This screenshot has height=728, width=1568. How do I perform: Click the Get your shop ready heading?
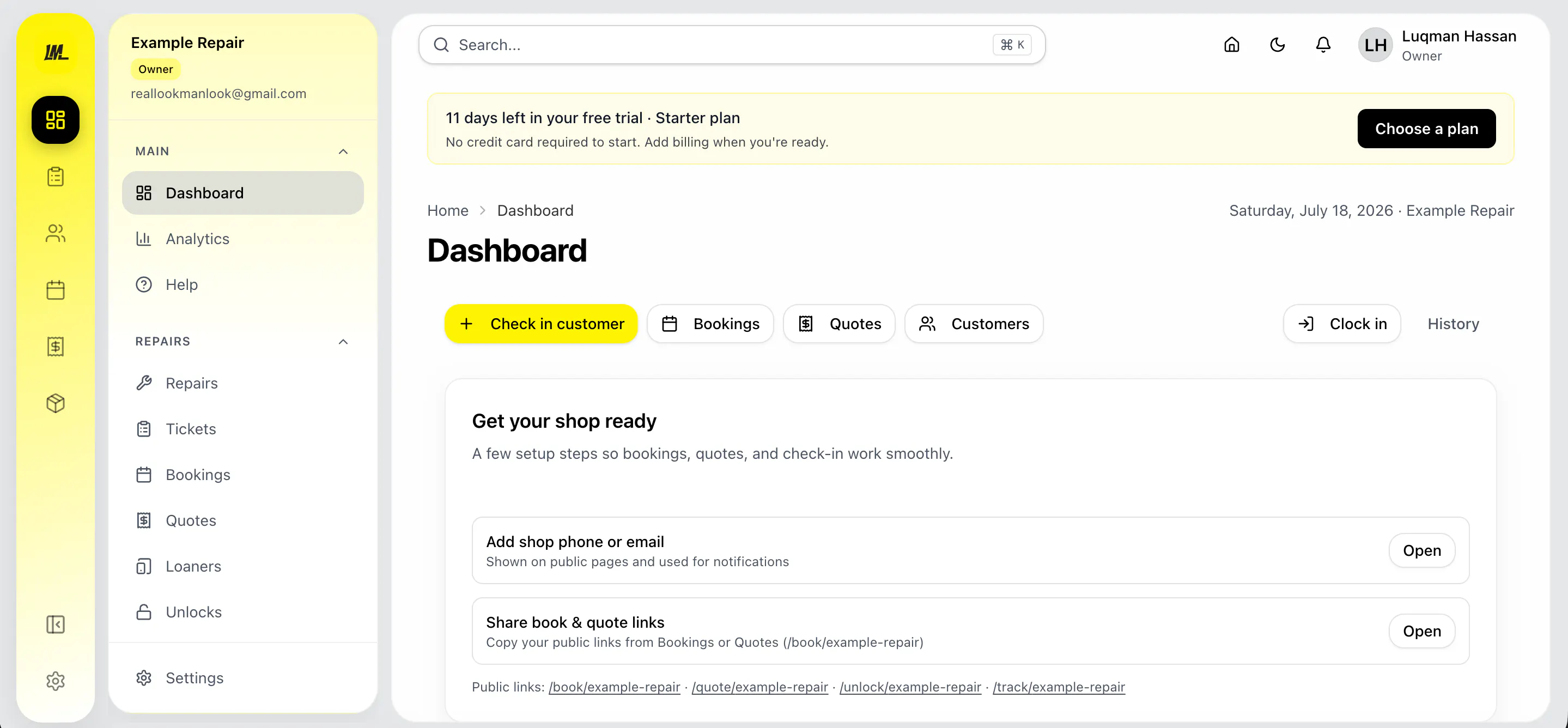tap(564, 421)
